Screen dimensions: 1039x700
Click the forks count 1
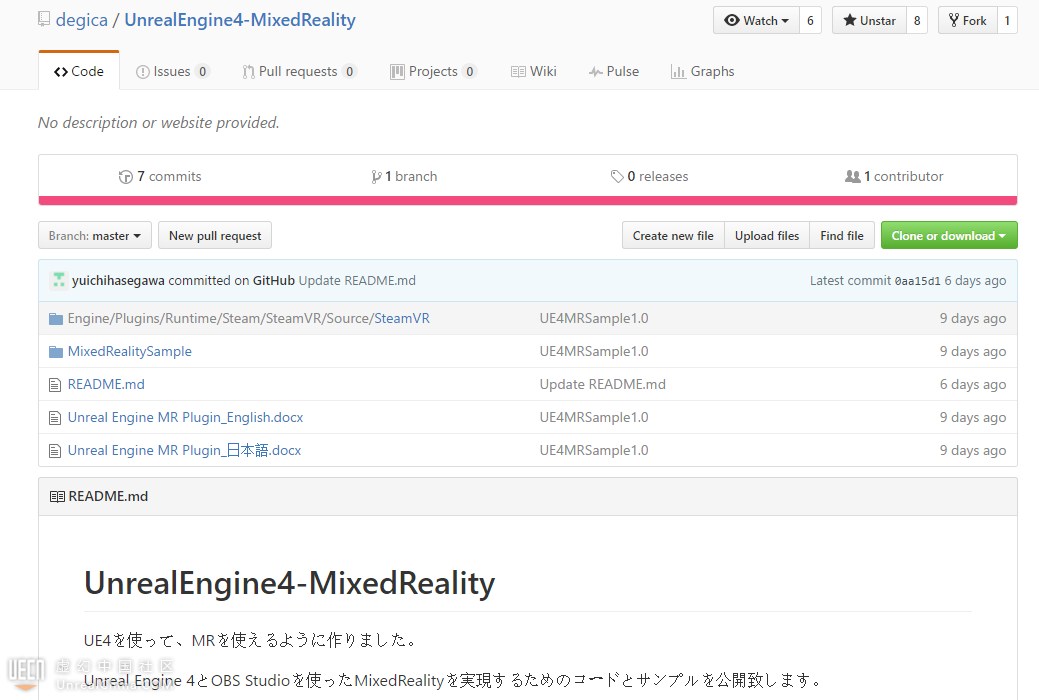[1007, 21]
